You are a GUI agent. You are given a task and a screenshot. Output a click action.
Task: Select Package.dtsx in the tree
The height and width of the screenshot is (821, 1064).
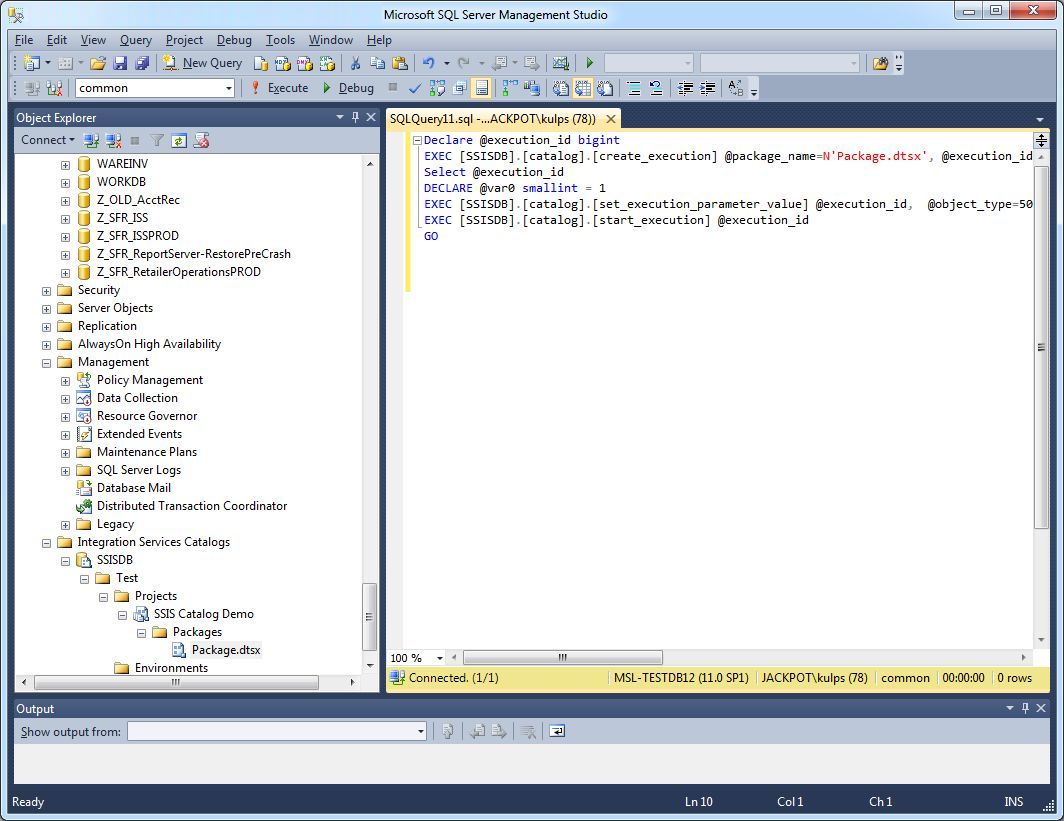[x=225, y=650]
